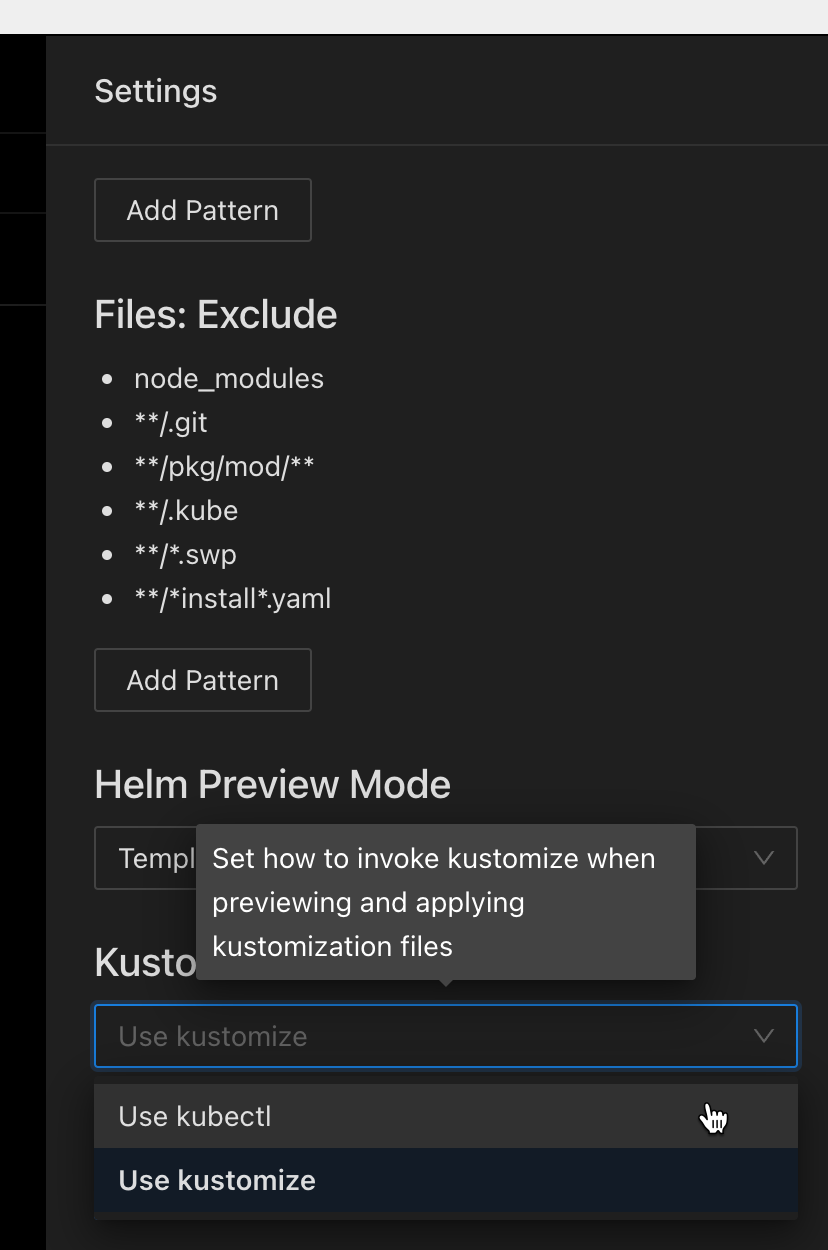
Task: Click the Use kustomize select field
Action: point(446,1036)
